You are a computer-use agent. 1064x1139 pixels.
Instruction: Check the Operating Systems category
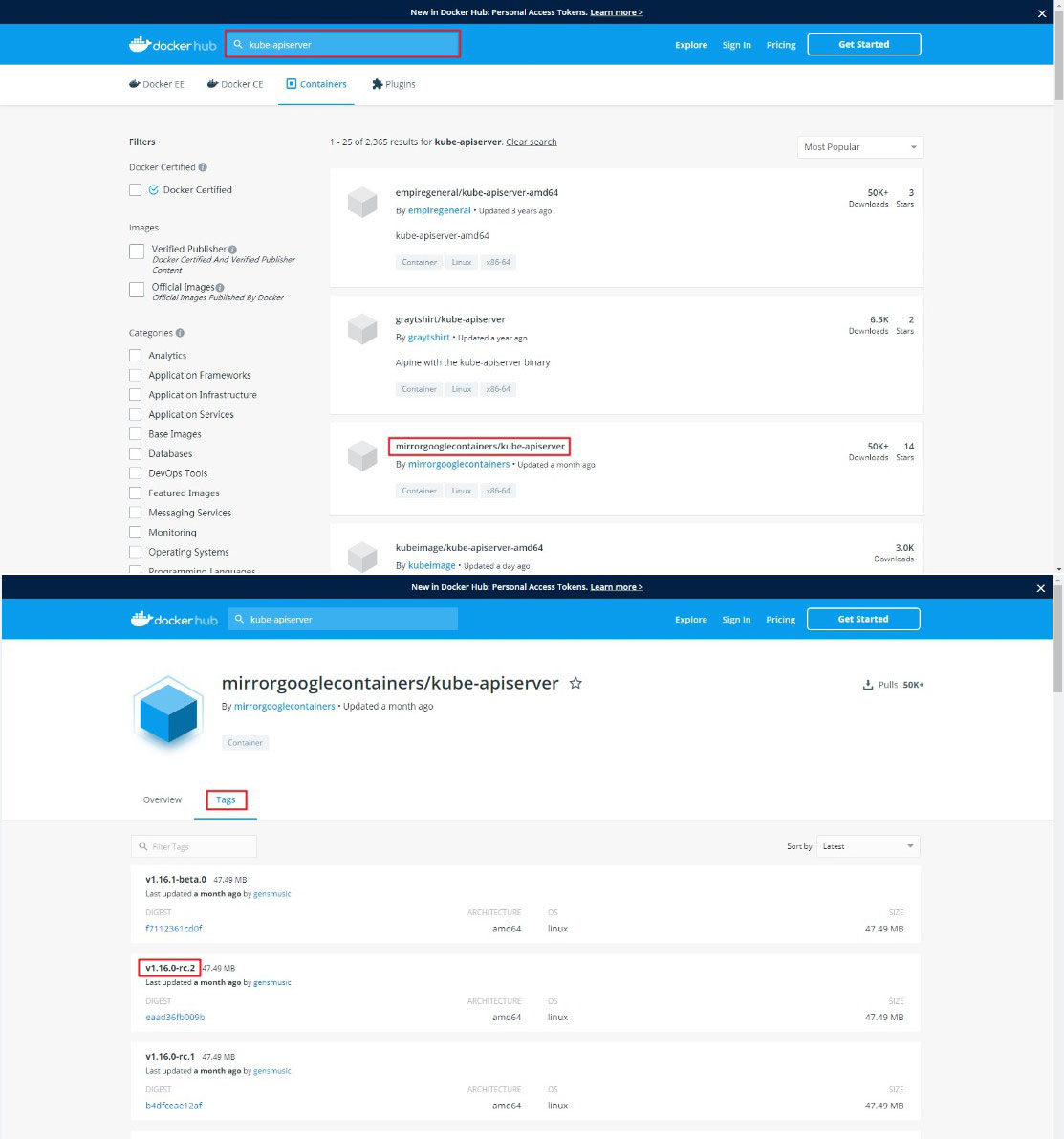[135, 552]
